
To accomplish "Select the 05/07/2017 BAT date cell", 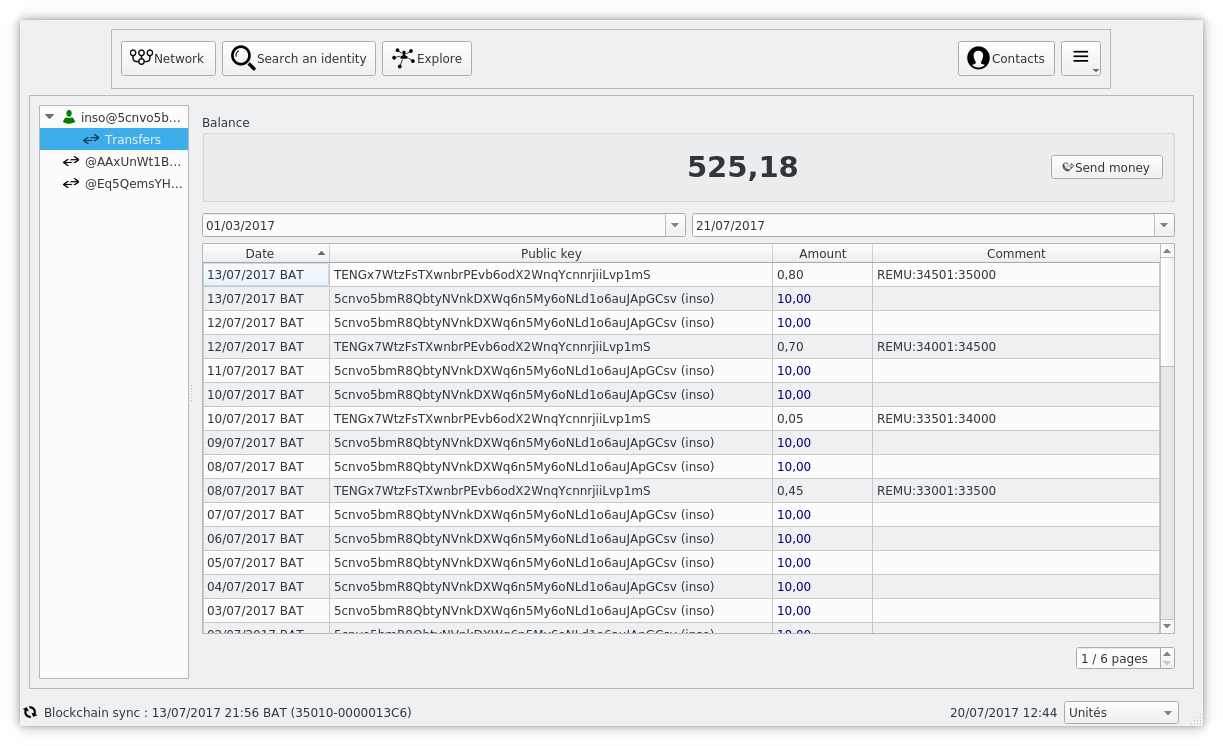I will point(266,563).
